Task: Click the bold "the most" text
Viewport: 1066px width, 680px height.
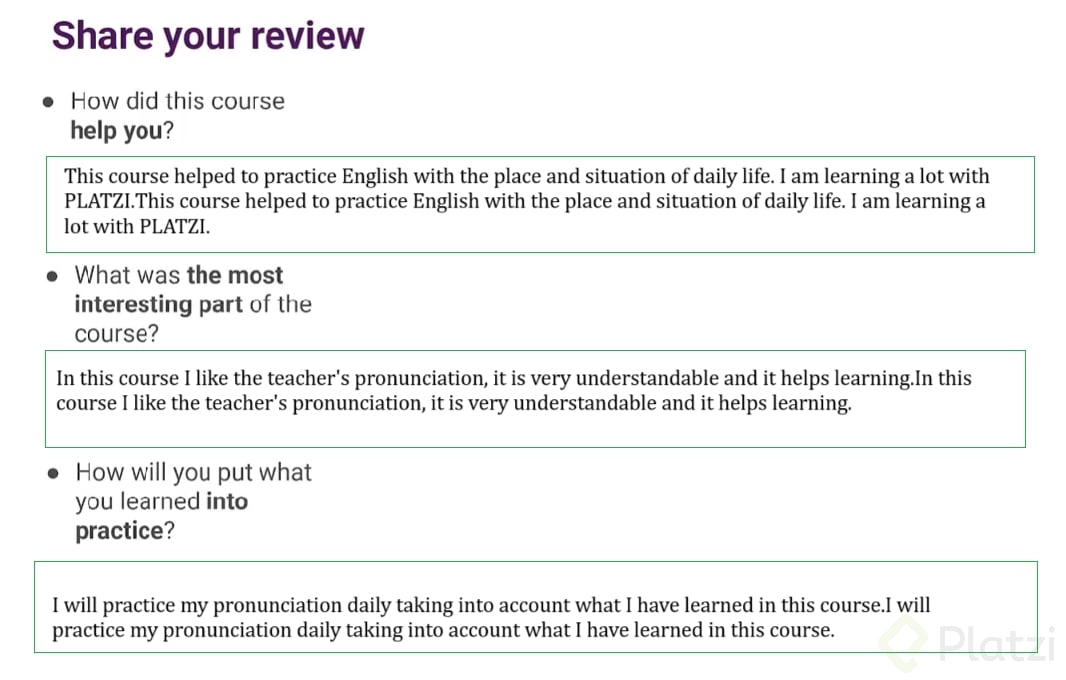Action: [235, 275]
